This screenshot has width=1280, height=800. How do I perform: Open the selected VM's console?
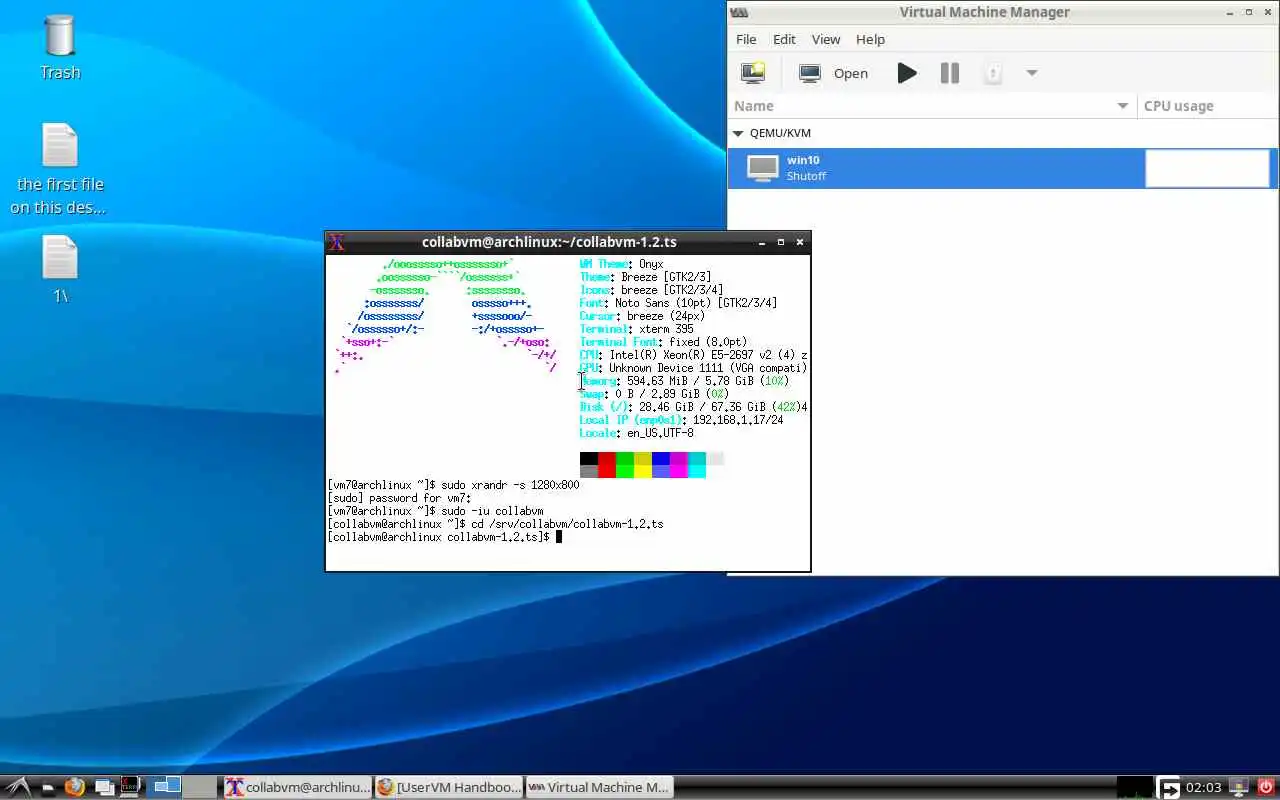click(x=833, y=73)
